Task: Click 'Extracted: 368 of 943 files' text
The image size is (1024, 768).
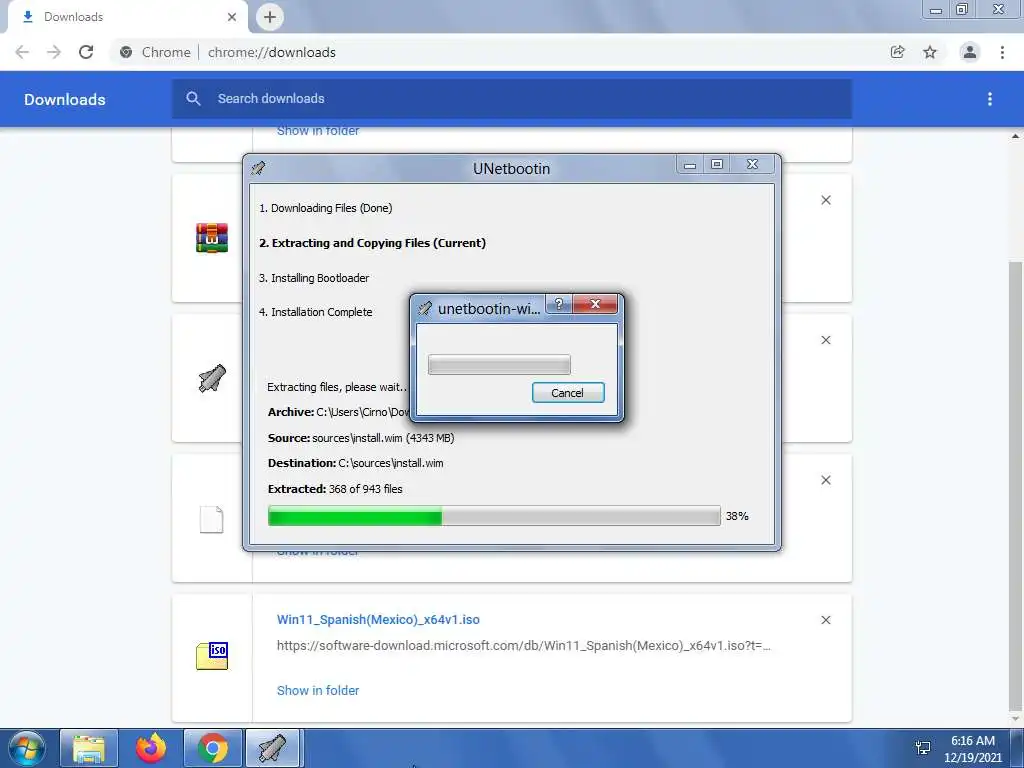Action: 335,489
